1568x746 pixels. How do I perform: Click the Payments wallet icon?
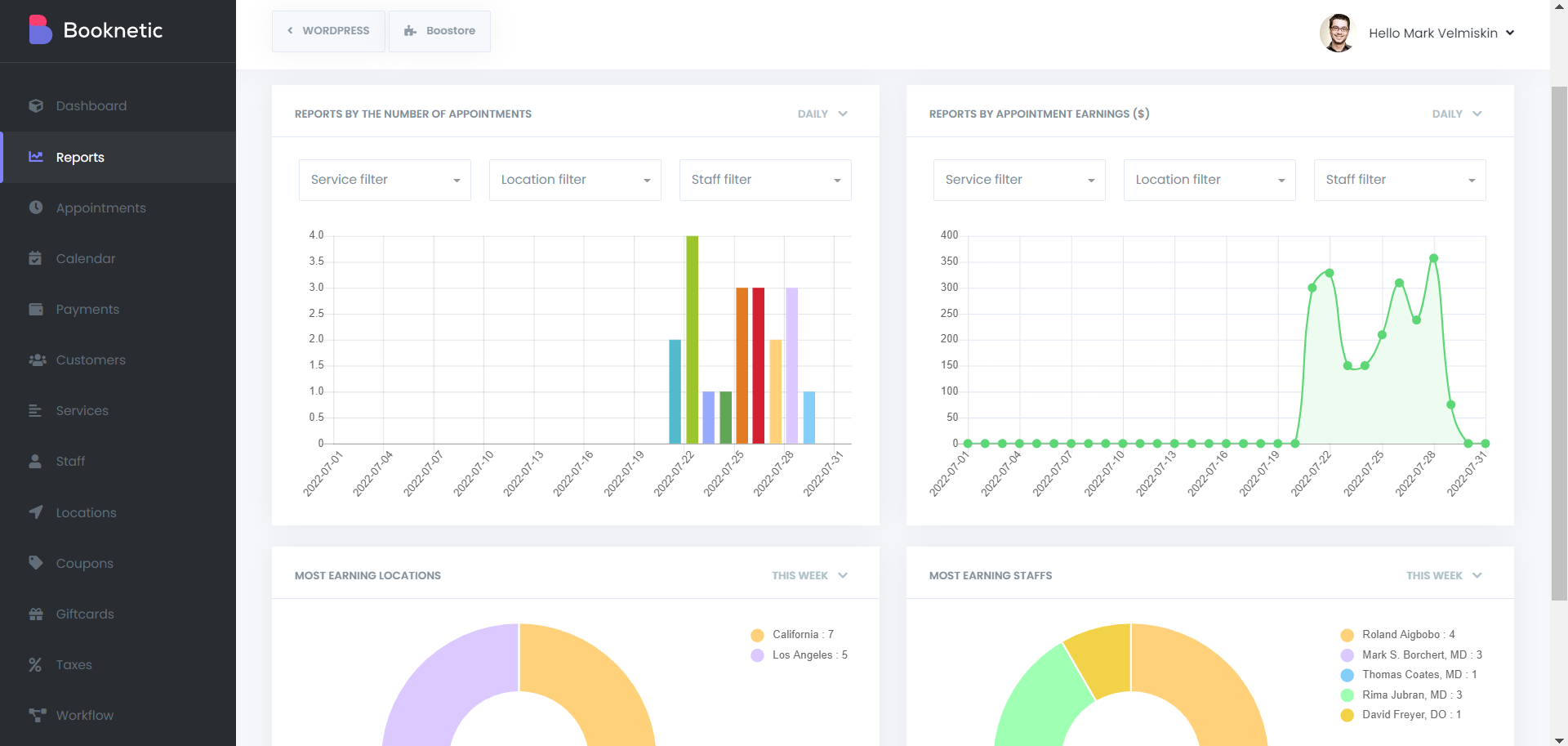click(36, 309)
